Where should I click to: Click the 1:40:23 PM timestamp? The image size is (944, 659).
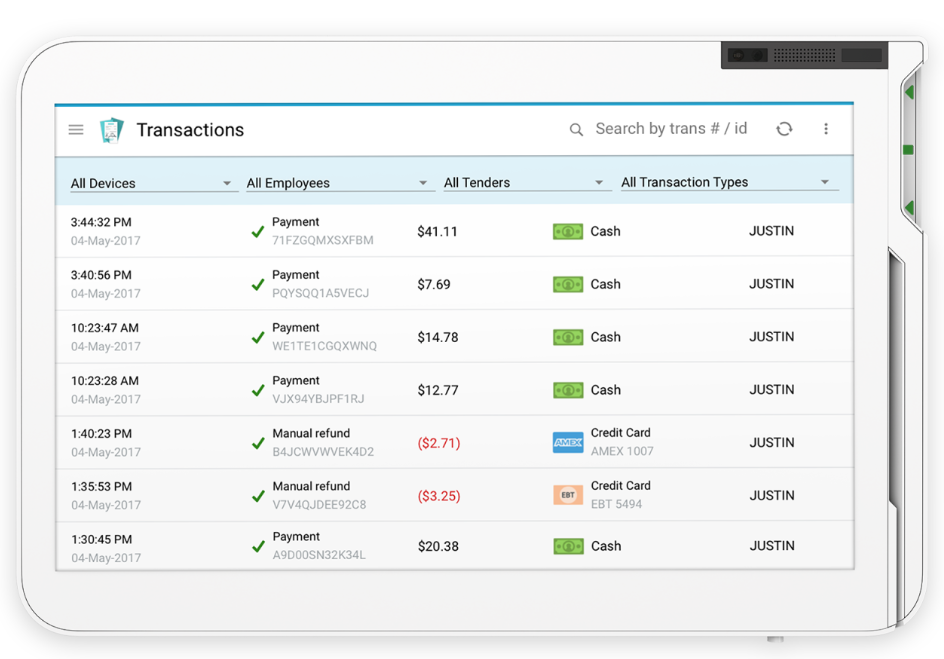(101, 434)
